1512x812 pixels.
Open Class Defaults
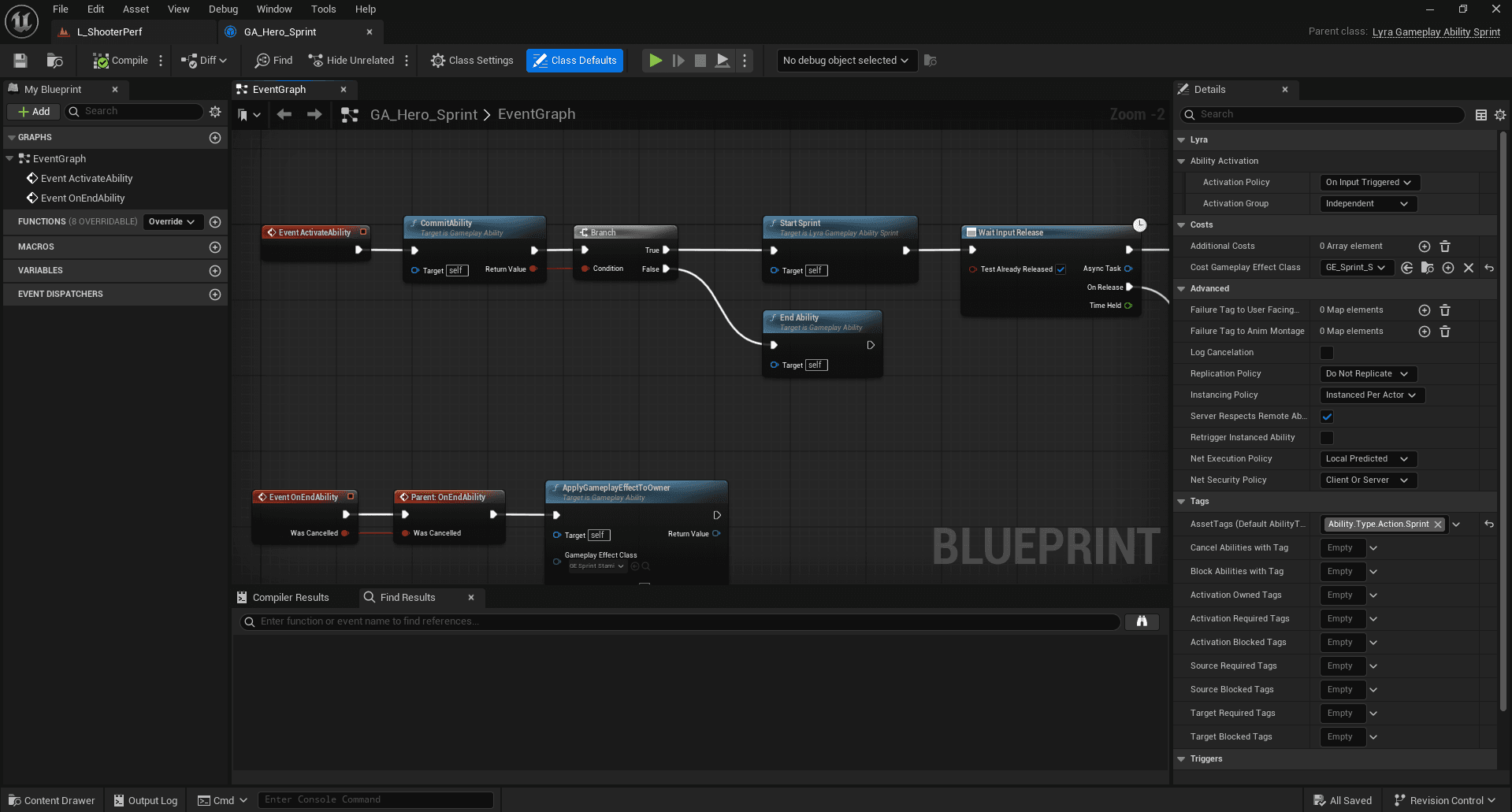point(574,61)
